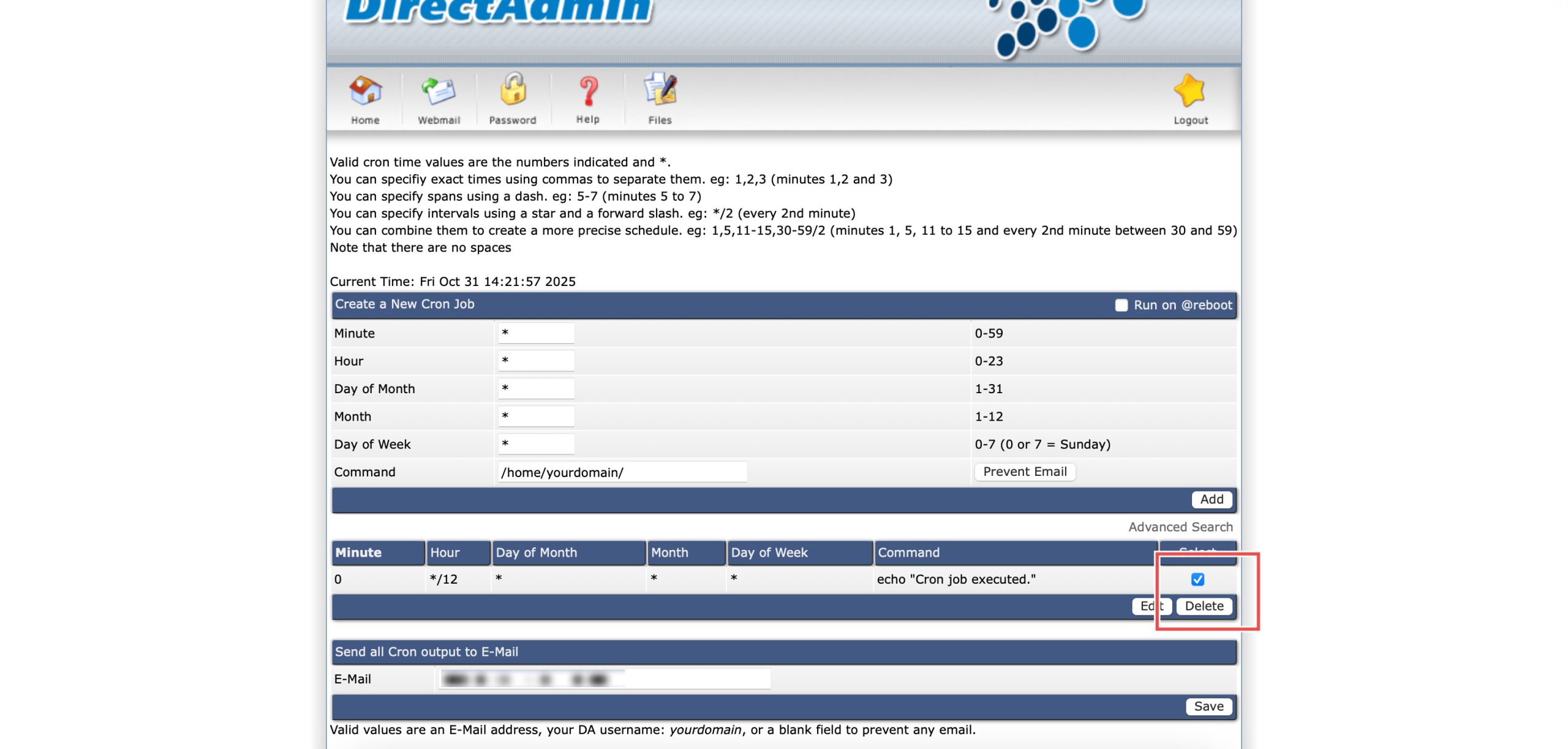Screen dimensions: 1568x749
Task: Focus the Day of Week input field
Action: (x=536, y=444)
